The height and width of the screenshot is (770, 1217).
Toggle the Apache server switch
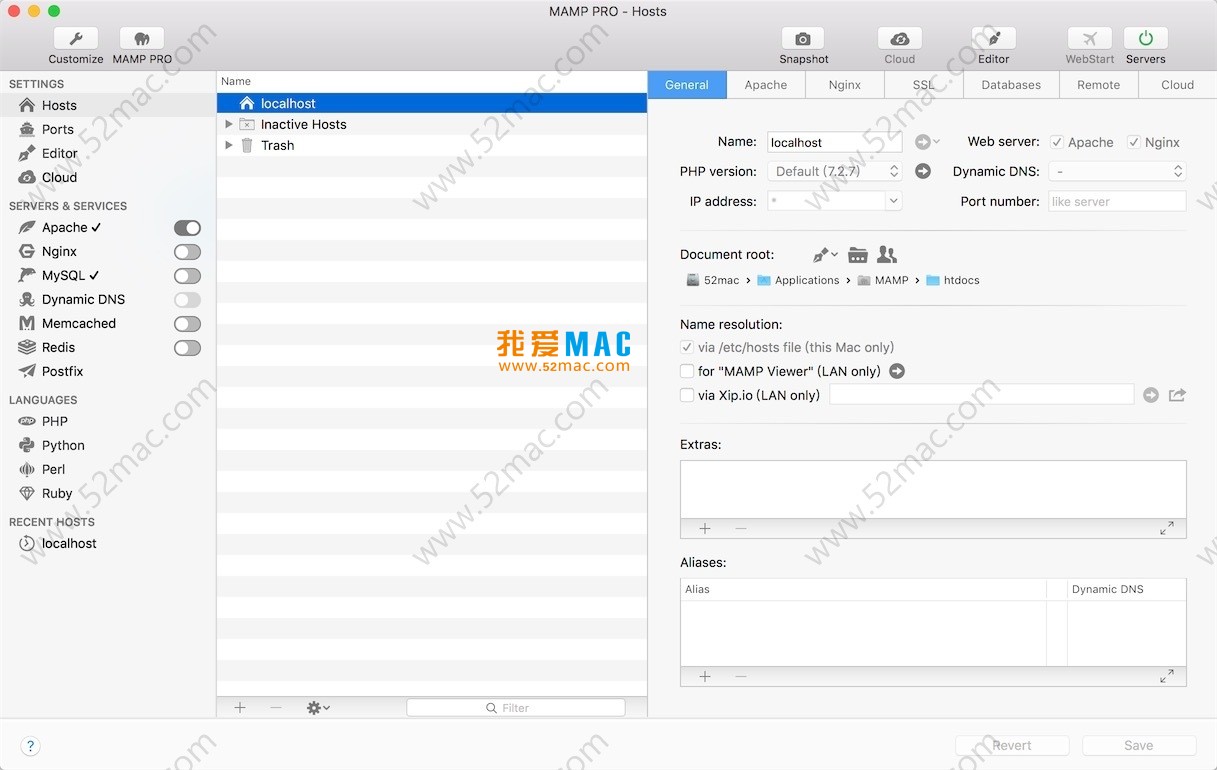click(x=187, y=228)
